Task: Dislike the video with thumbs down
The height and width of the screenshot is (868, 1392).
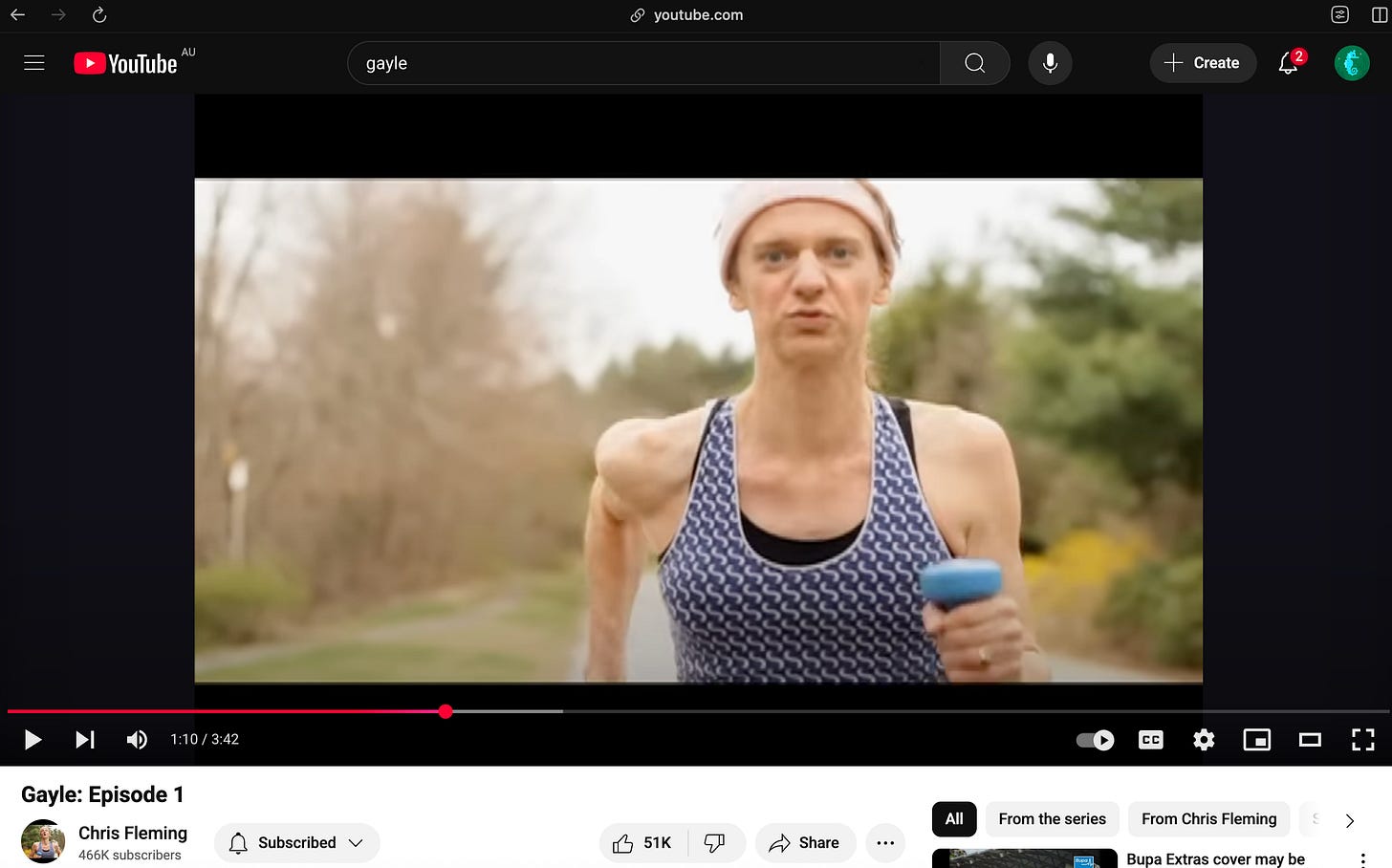Action: tap(715, 842)
